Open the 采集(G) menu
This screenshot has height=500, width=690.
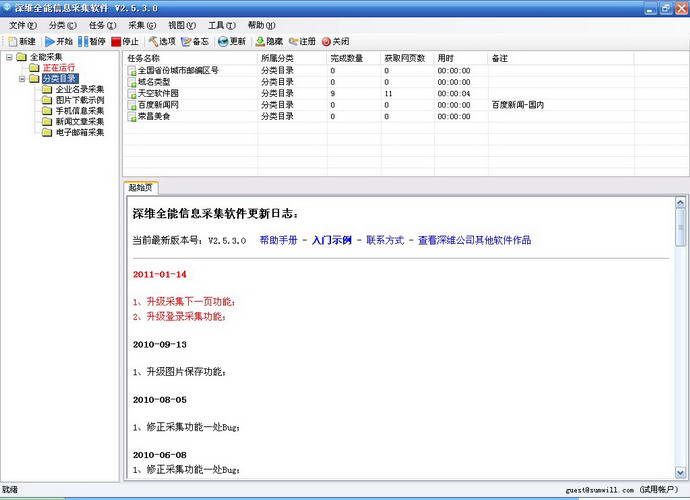click(142, 26)
